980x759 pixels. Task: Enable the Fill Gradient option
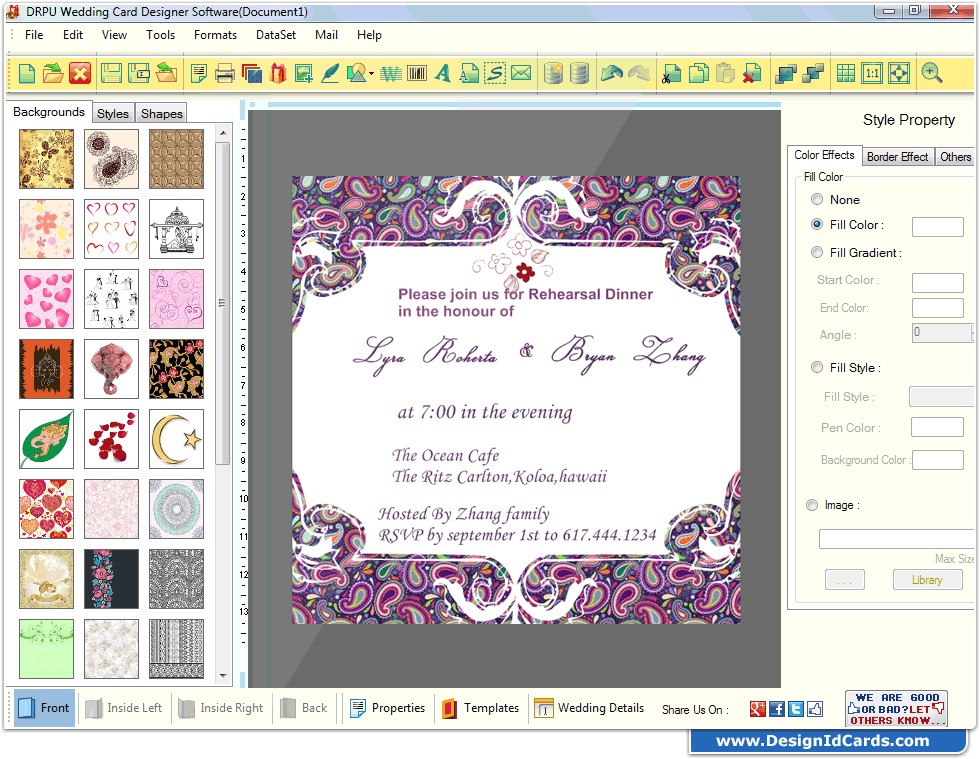click(816, 252)
